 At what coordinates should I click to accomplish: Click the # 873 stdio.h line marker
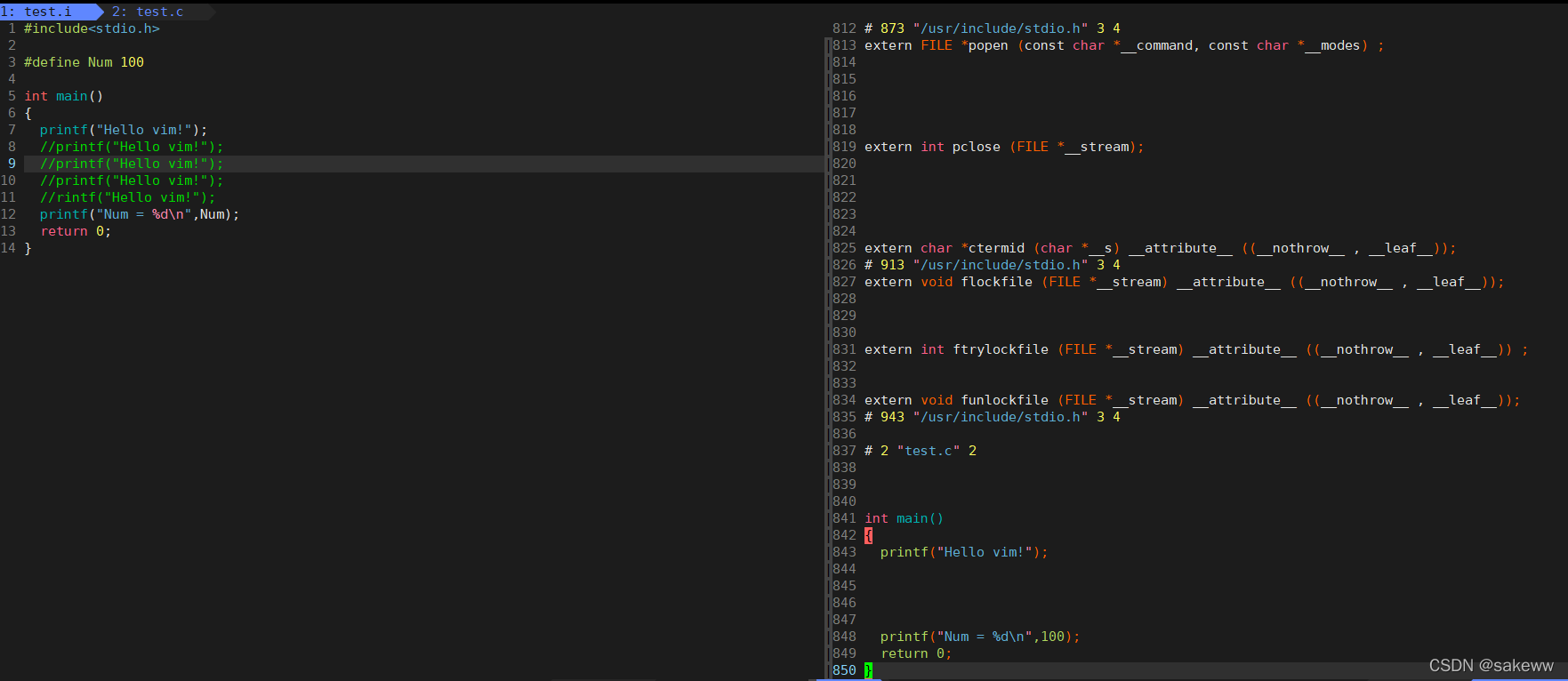(x=993, y=28)
